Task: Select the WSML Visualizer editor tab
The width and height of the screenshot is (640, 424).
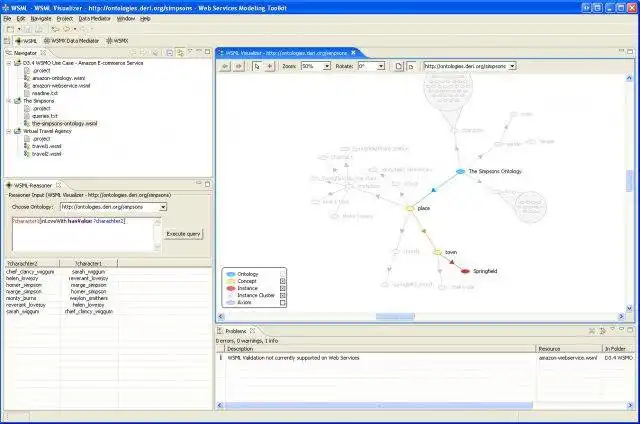Action: tap(286, 53)
